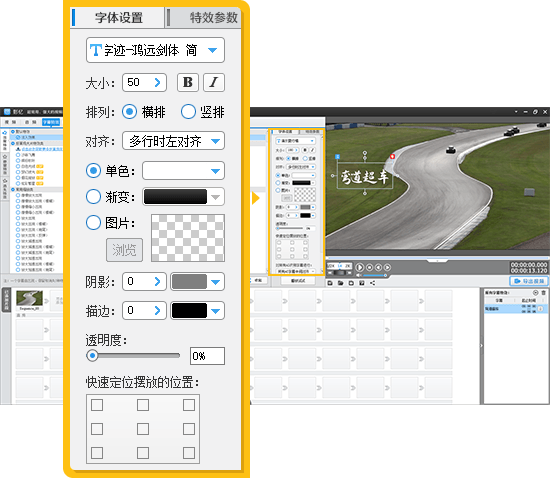550x478 pixels.
Task: Toggle italic I font style
Action: coord(214,82)
